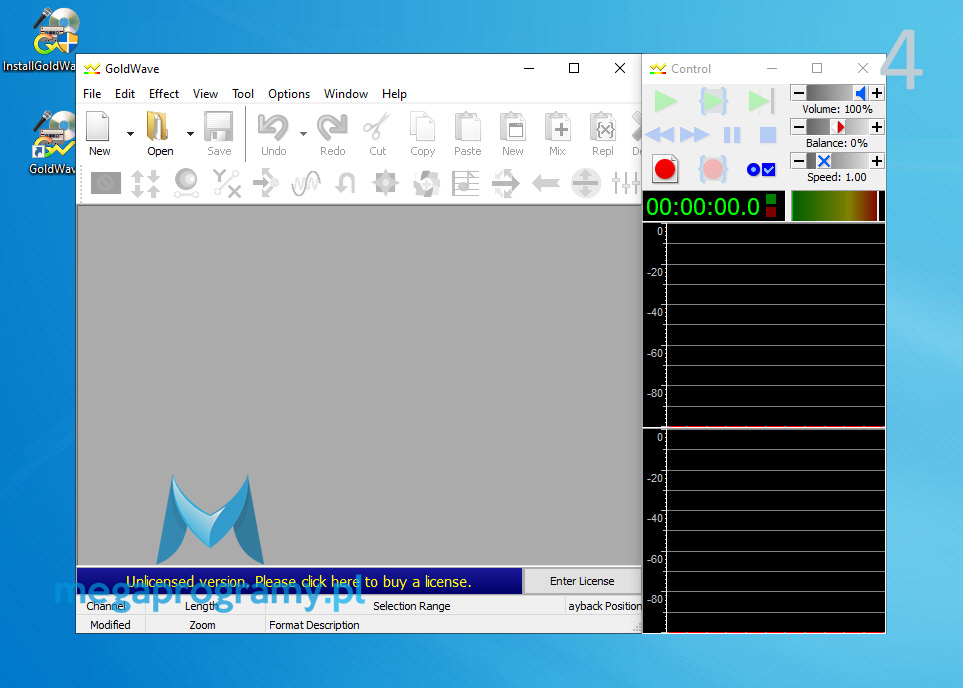Viewport: 963px width, 688px height.
Task: Expand the New button dropdown arrow
Action: (x=130, y=133)
